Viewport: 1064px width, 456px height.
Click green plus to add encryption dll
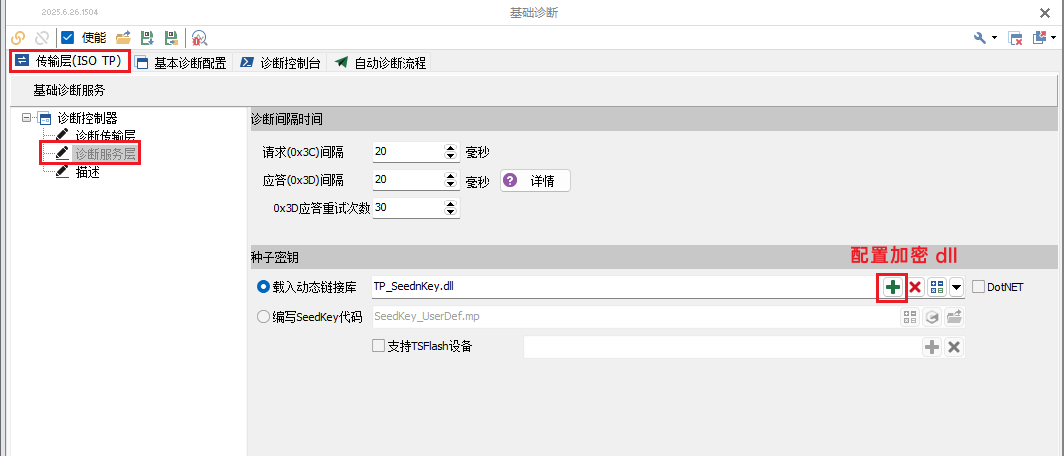click(893, 287)
